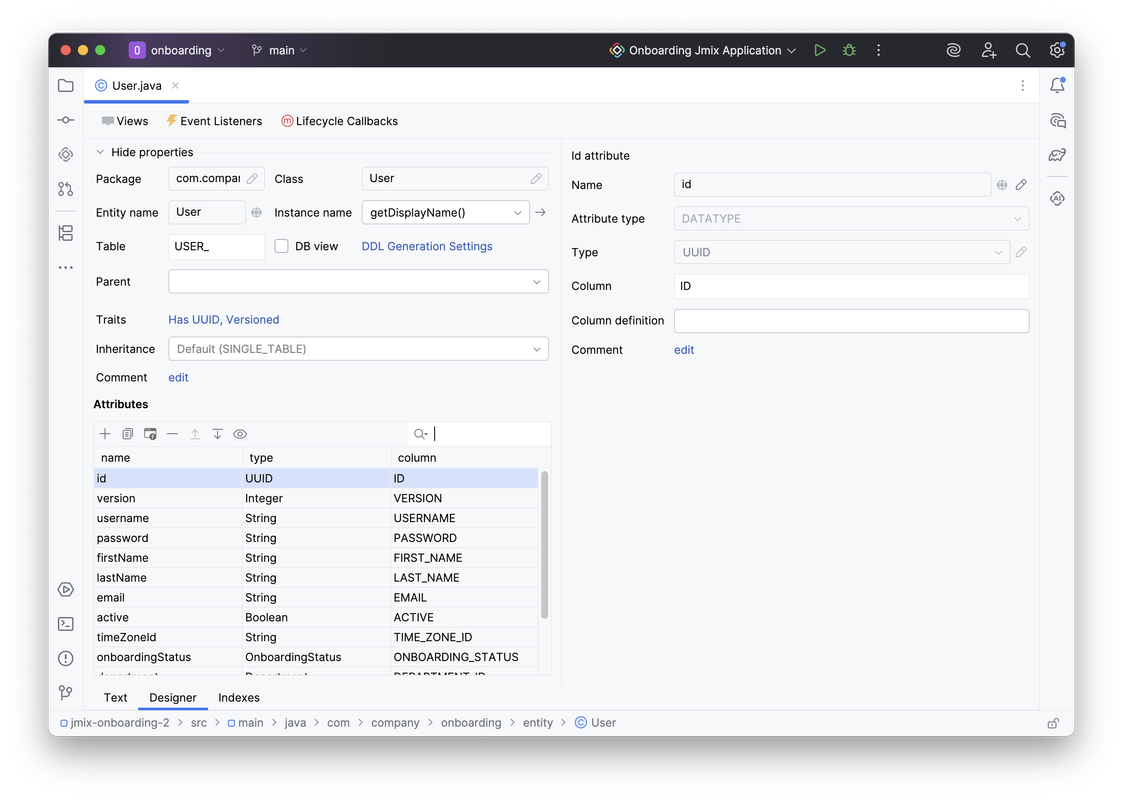This screenshot has height=800, width=1123.
Task: Open the onboarding project dropdown
Action: (177, 50)
